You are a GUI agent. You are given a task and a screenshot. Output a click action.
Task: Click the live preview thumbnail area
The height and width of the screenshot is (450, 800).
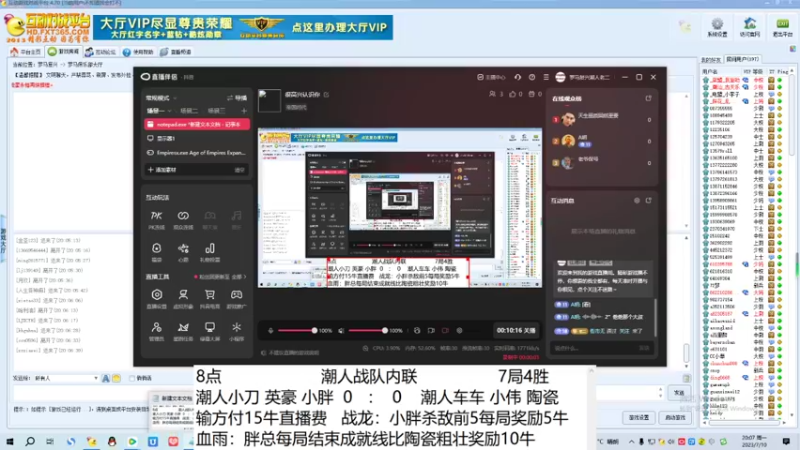coord(400,208)
